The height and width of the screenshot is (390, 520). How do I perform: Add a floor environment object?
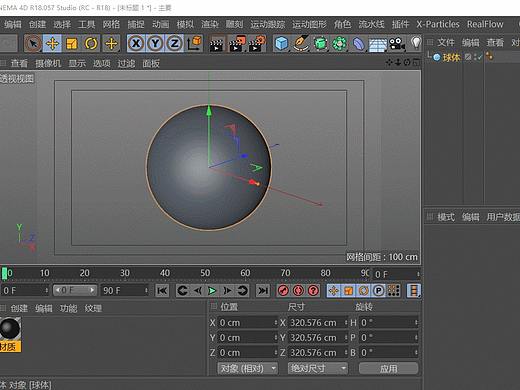[x=377, y=44]
